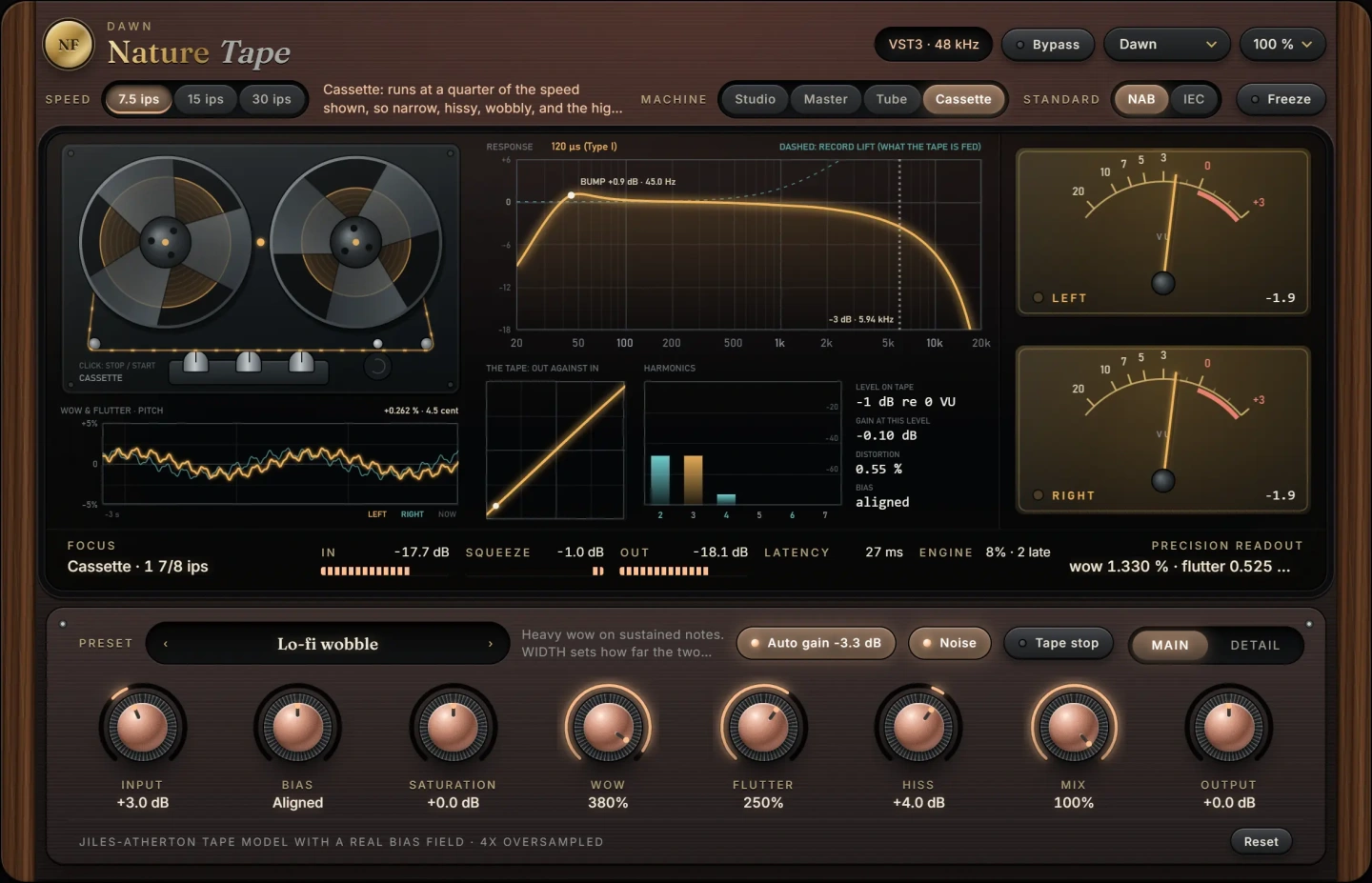Click the FLUTTER knob
Image resolution: width=1372 pixels, height=883 pixels.
(x=763, y=728)
